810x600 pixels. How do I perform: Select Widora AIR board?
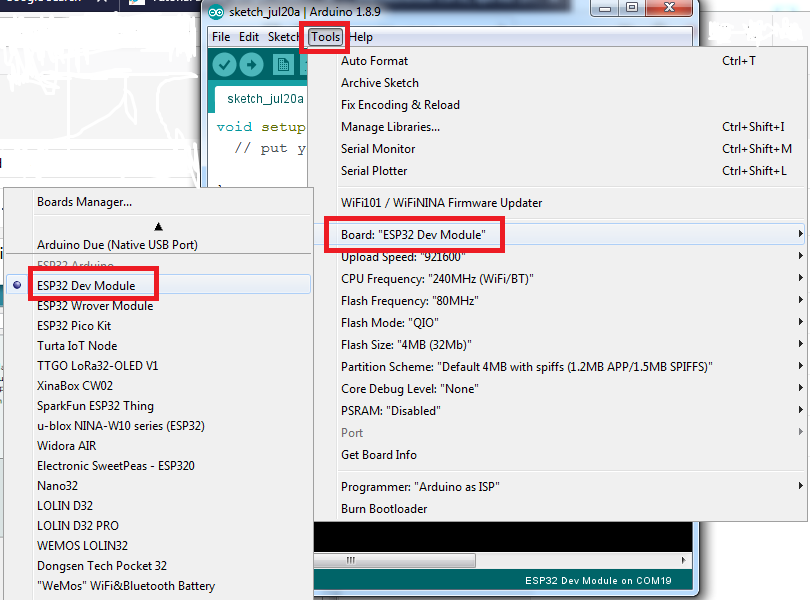[159, 446]
